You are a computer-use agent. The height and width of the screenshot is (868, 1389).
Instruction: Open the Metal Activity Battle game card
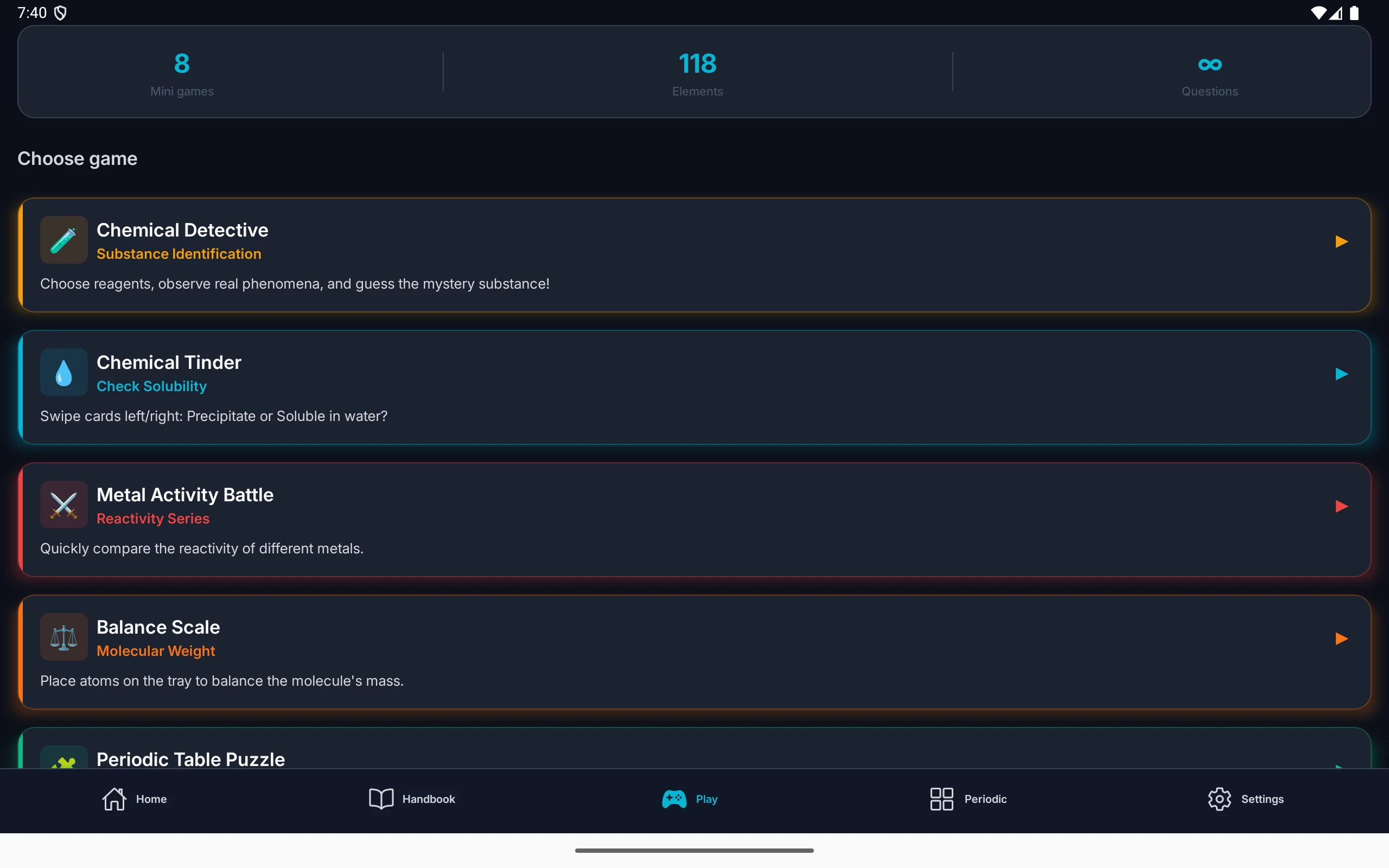pyautogui.click(x=694, y=520)
